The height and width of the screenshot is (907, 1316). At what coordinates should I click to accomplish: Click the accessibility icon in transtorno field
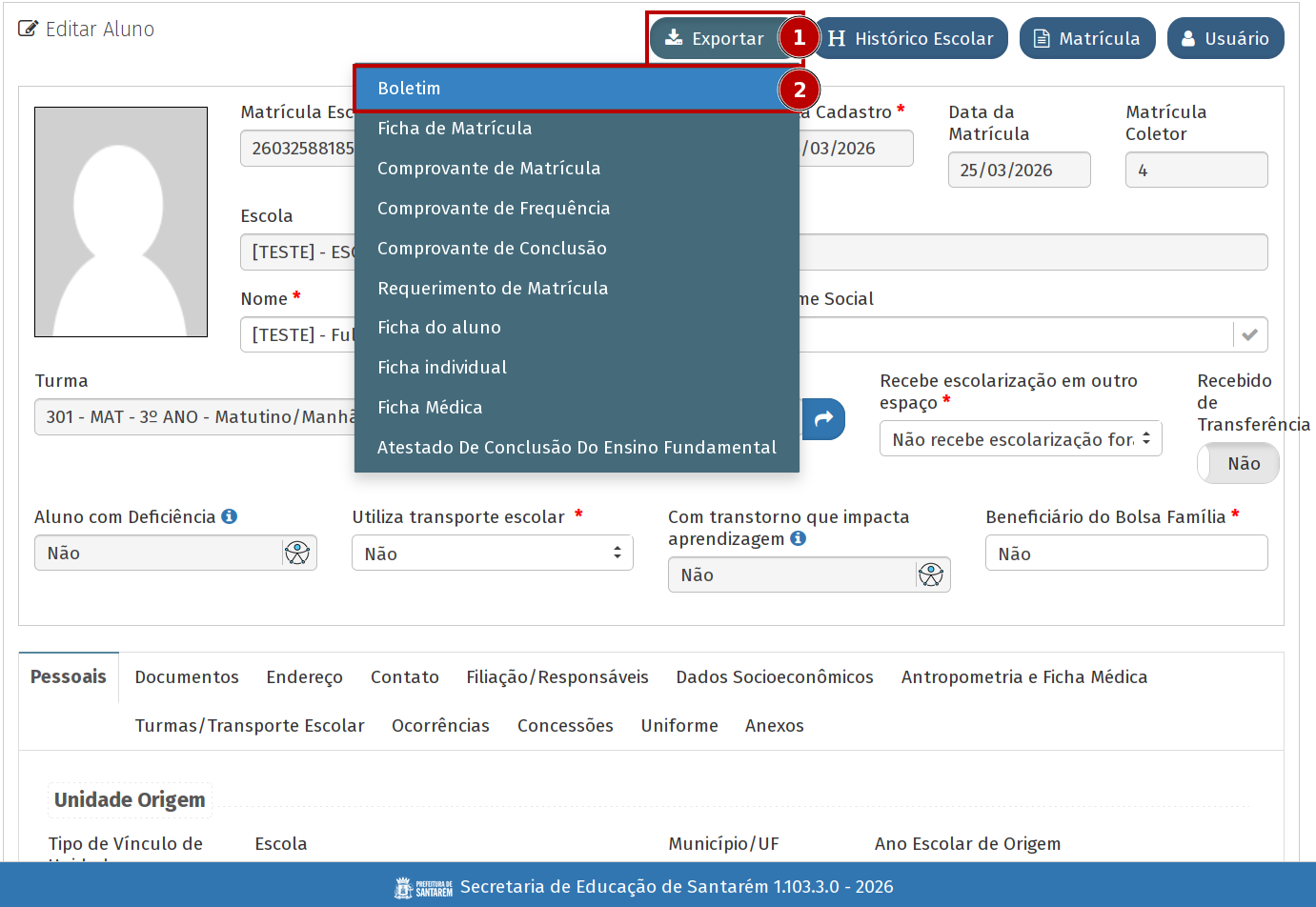(931, 574)
